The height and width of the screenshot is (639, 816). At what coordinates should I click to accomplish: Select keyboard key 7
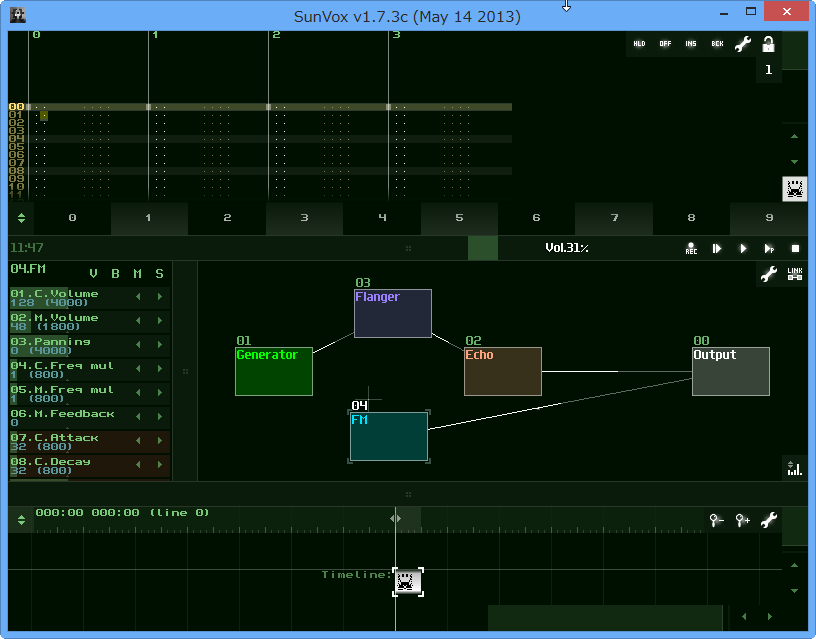[614, 218]
